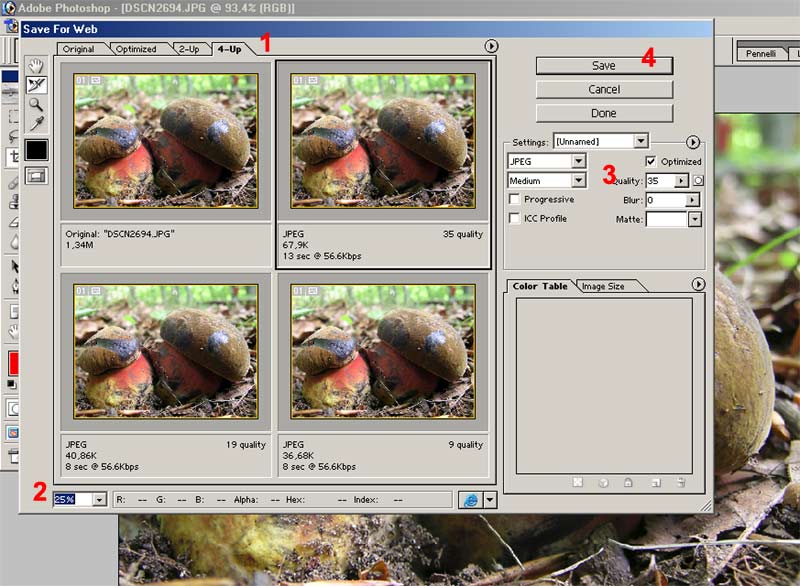Enable the ICC Profile checkbox
Image resolution: width=800 pixels, height=586 pixels.
[x=515, y=218]
